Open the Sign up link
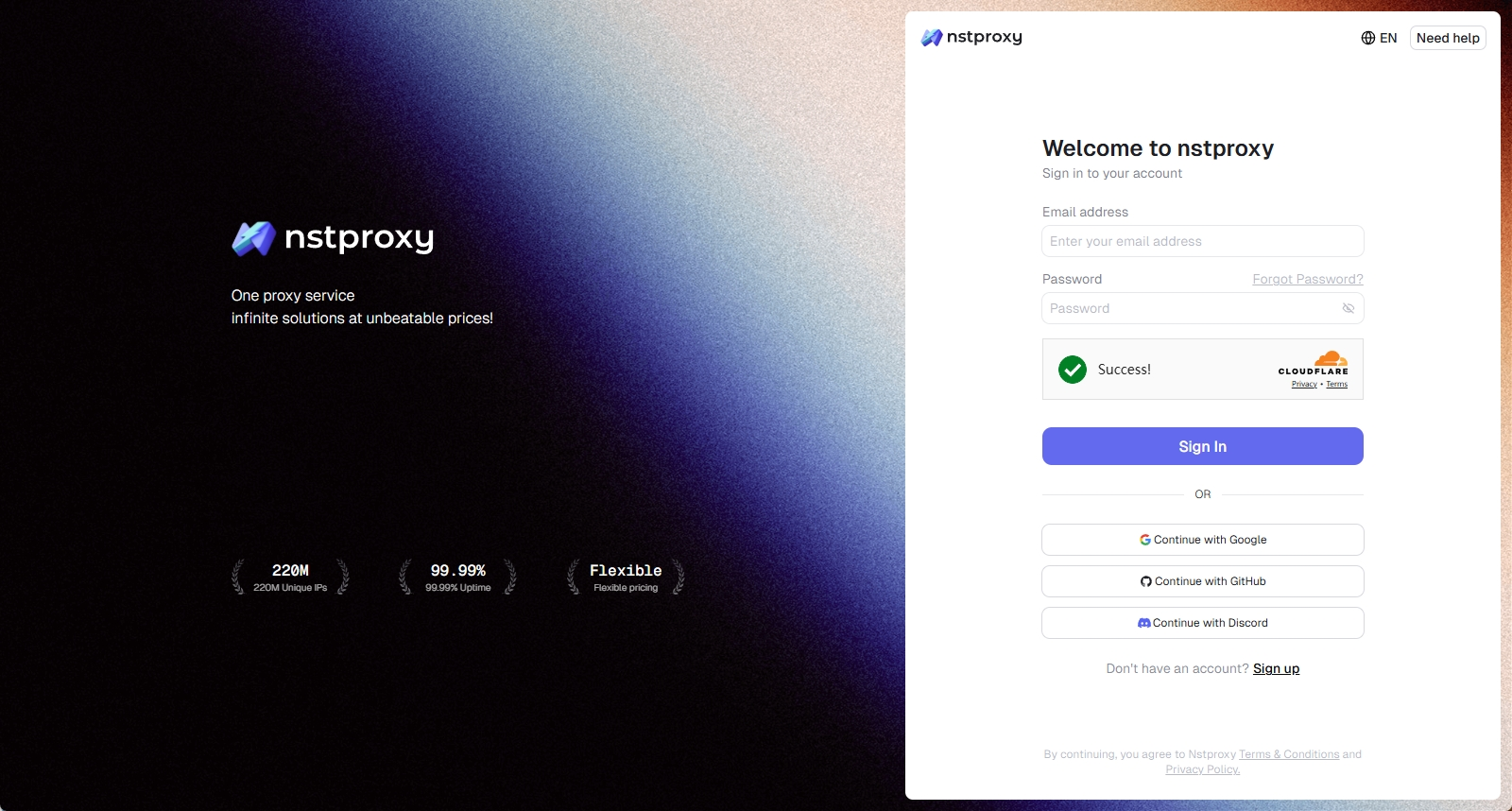This screenshot has height=811, width=1512. (1276, 668)
